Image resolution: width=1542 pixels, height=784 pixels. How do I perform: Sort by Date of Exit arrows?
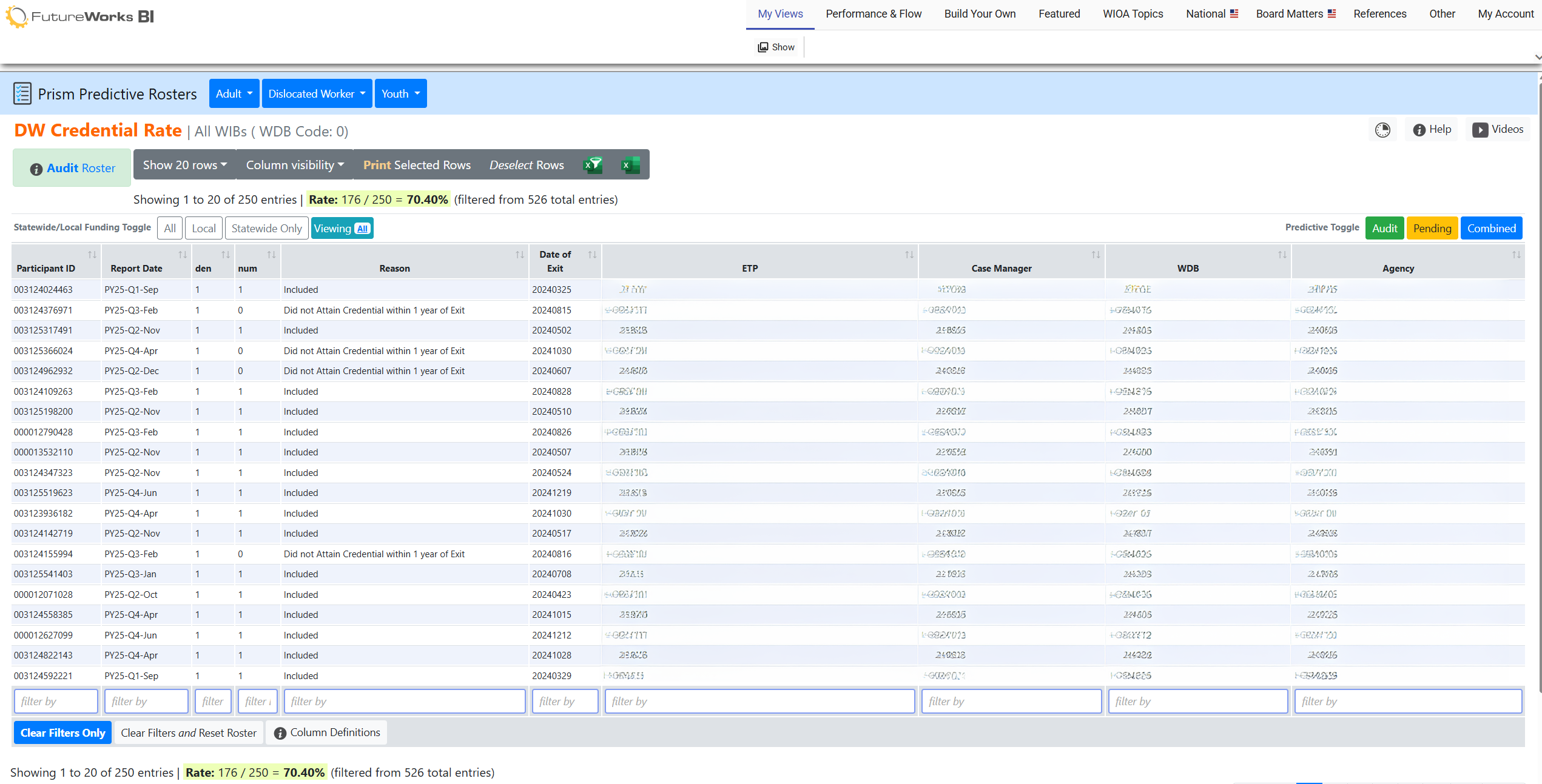point(593,255)
